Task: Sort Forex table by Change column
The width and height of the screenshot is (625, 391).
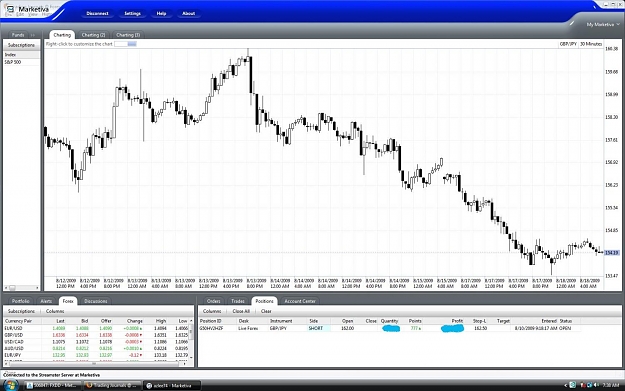Action: (x=135, y=321)
